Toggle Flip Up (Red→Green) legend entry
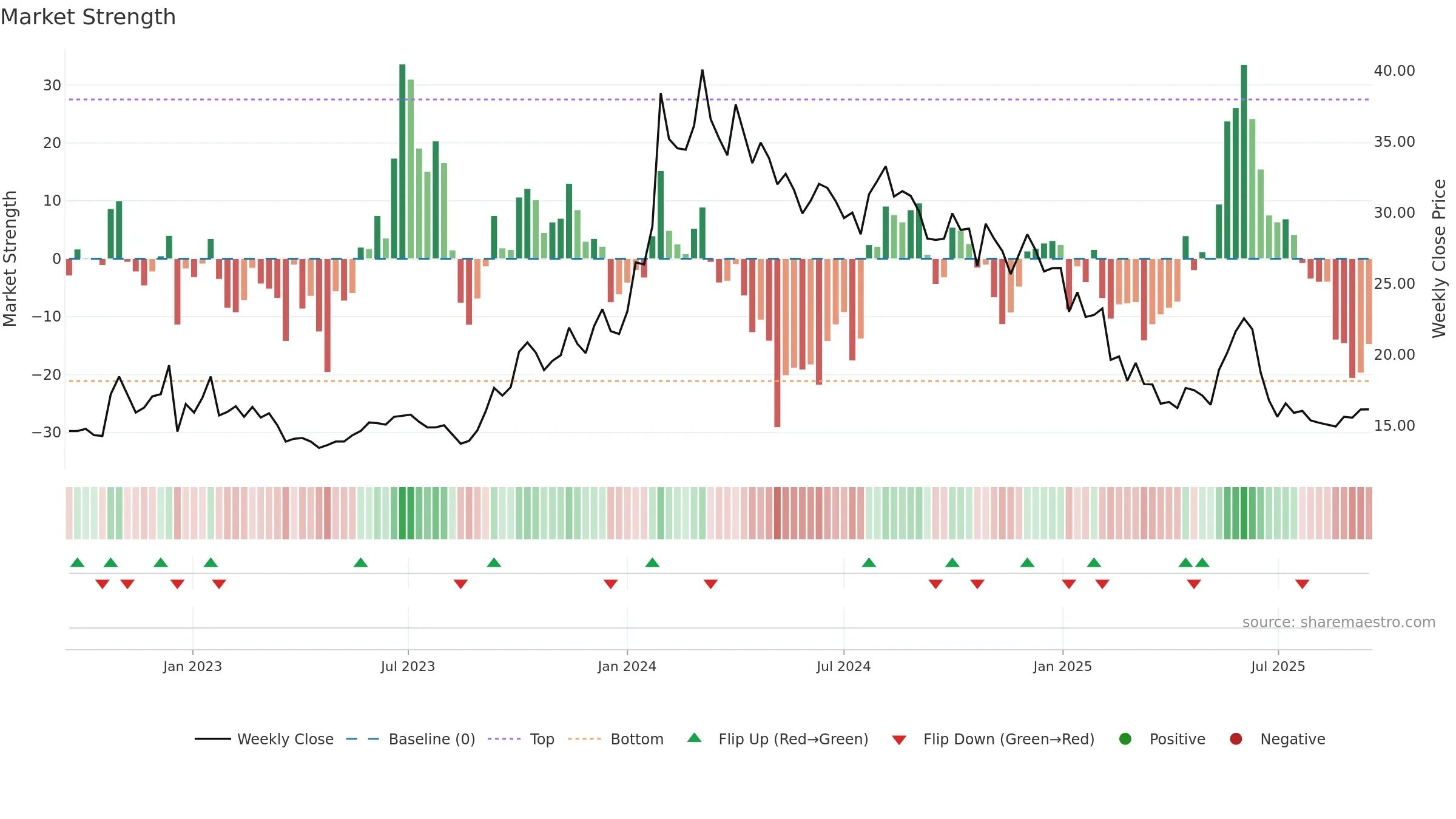Image resolution: width=1456 pixels, height=819 pixels. coord(778,739)
